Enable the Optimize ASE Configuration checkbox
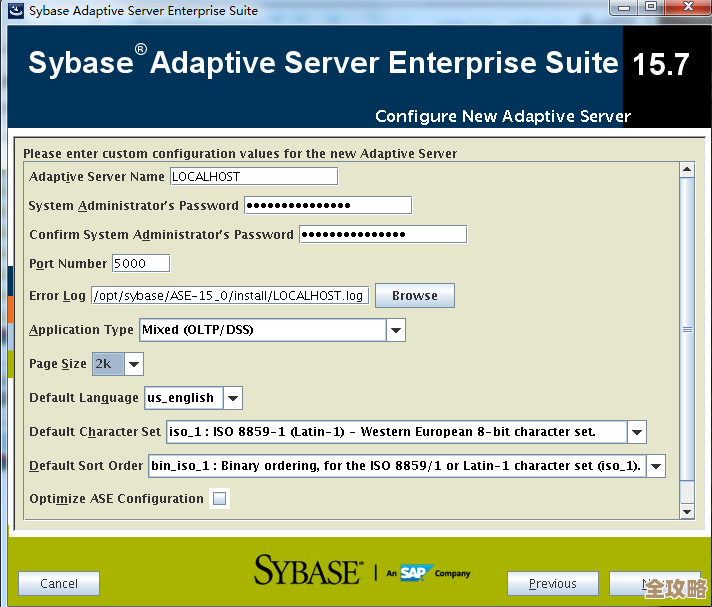Screen dimensions: 712x607 (219, 499)
